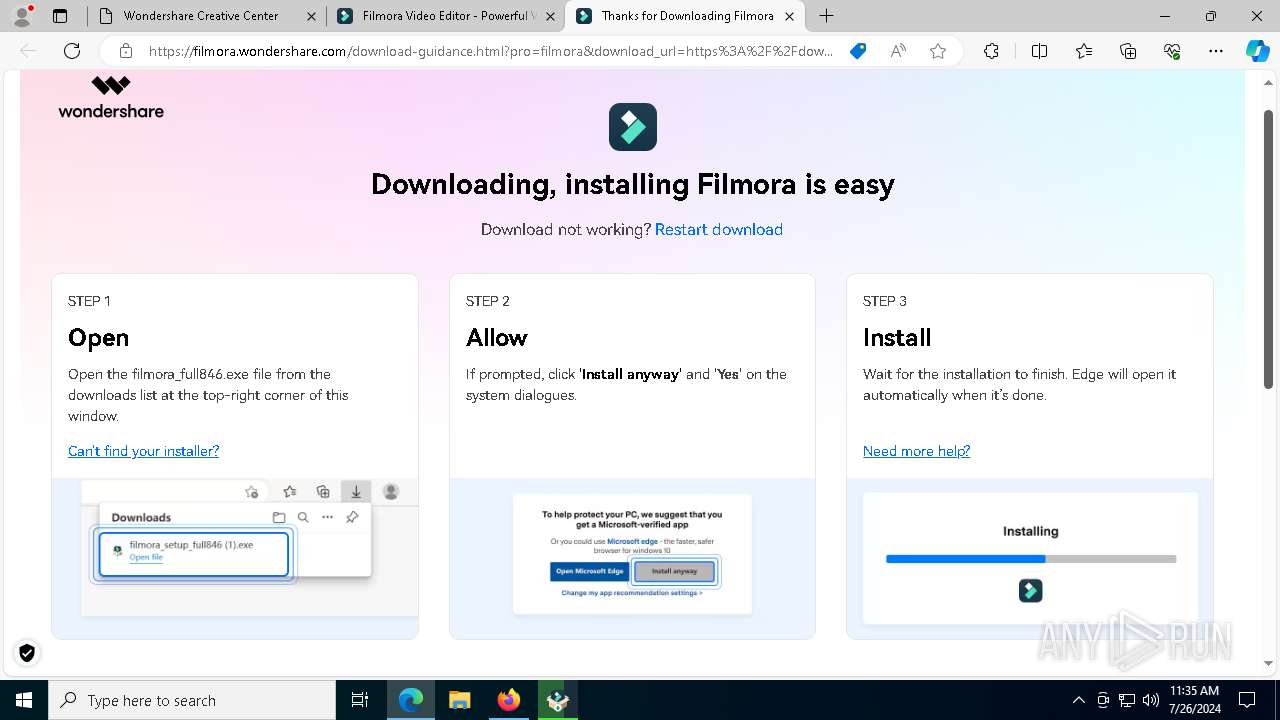Open File Explorer from taskbar

pos(459,700)
